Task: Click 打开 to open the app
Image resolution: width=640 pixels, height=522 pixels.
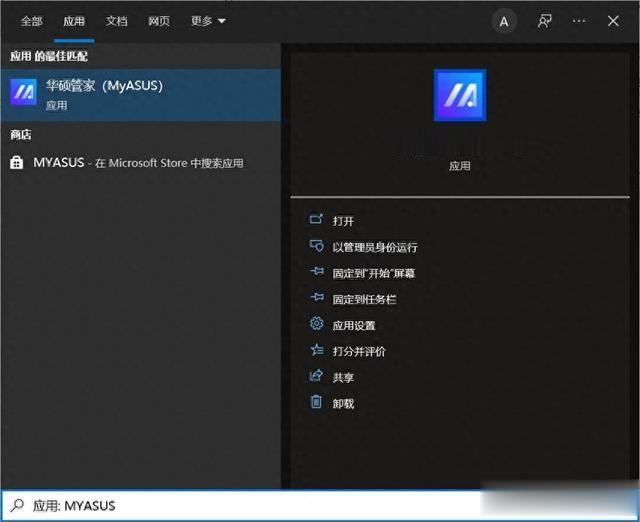Action: (343, 221)
